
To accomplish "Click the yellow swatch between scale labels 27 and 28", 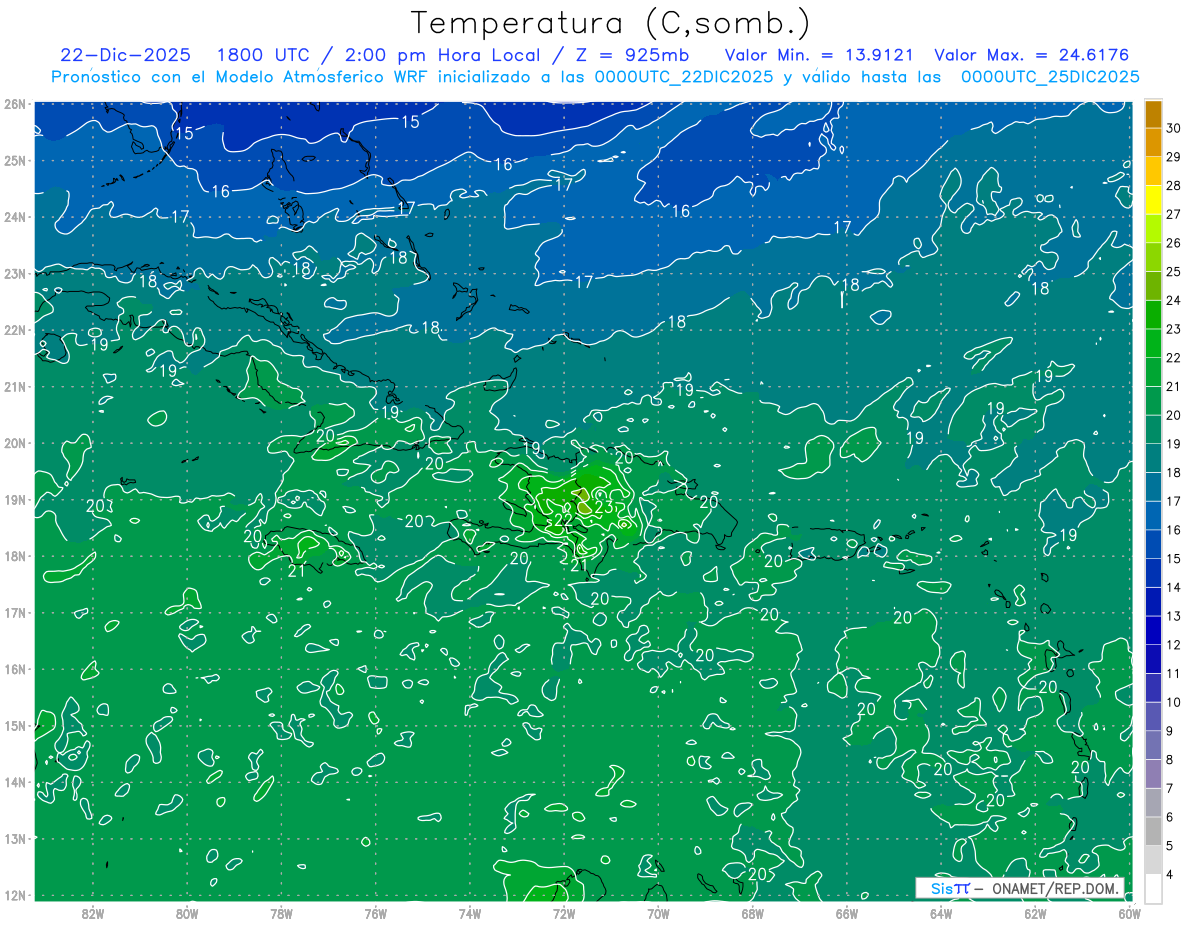I will pyautogui.click(x=1153, y=199).
